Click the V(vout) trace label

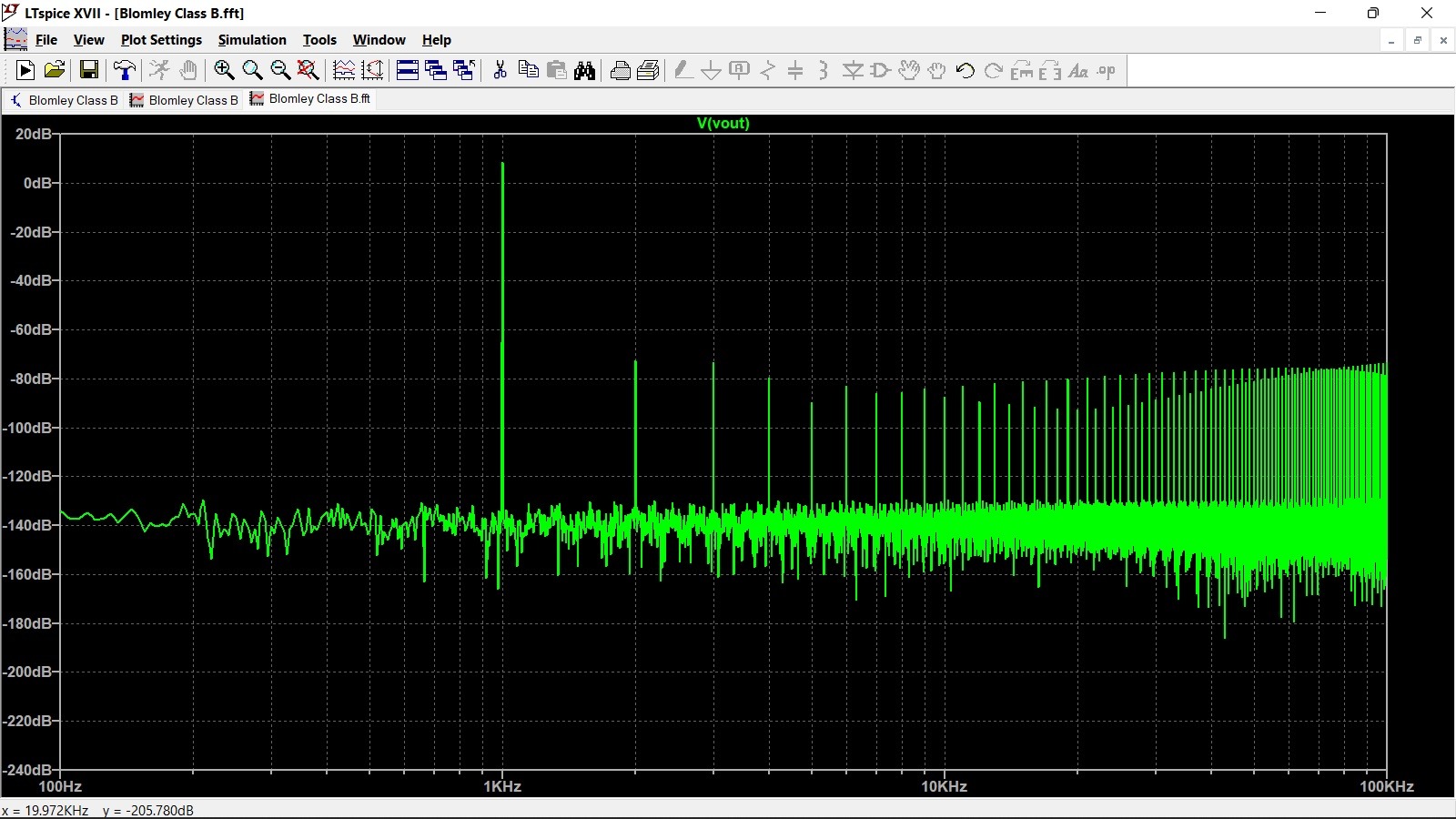click(723, 123)
